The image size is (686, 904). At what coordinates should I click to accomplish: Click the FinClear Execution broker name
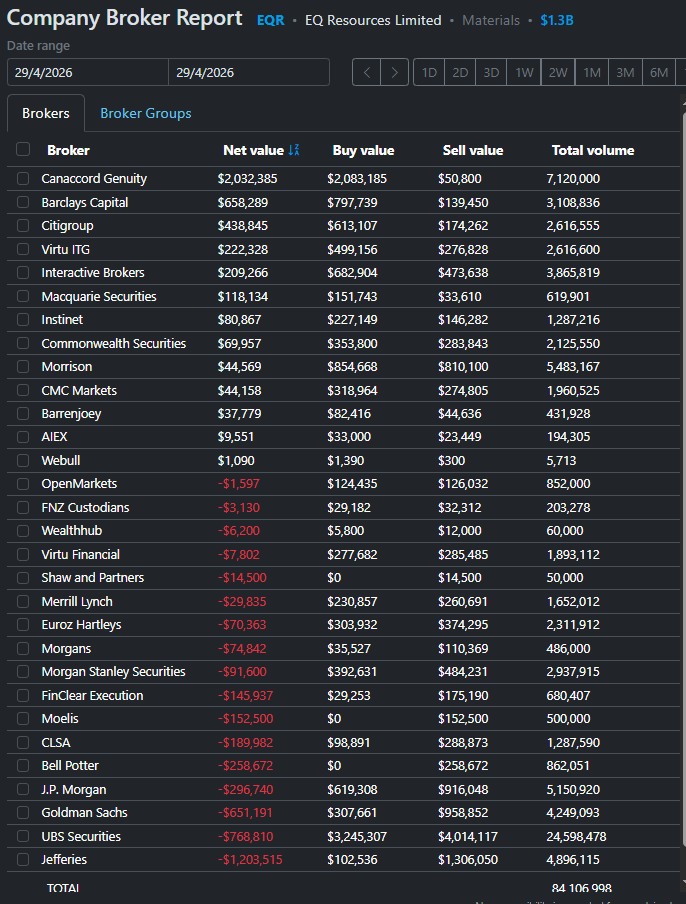pos(92,695)
